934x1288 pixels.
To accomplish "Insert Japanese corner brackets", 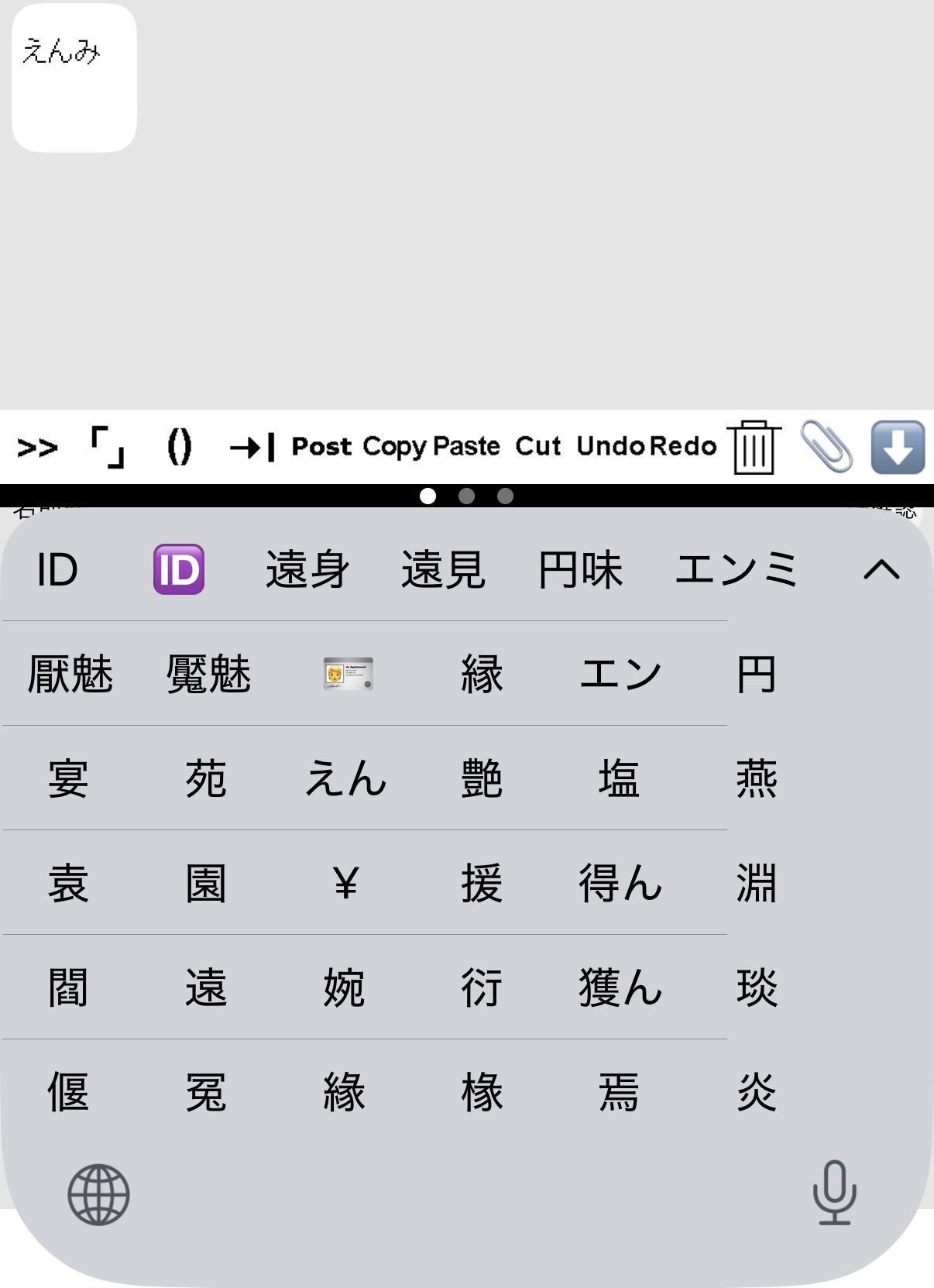I will pyautogui.click(x=108, y=447).
